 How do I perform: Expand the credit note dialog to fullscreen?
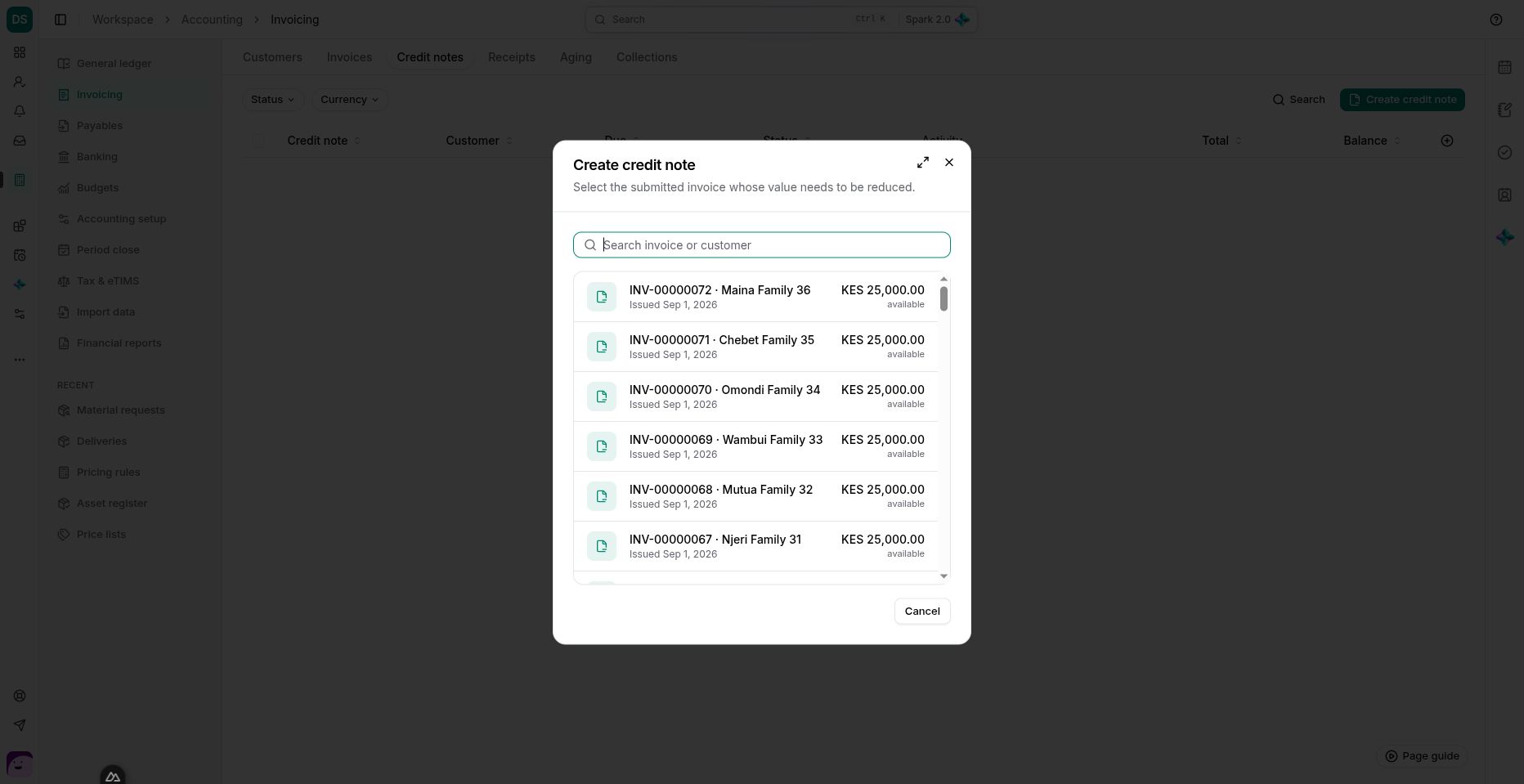923,163
